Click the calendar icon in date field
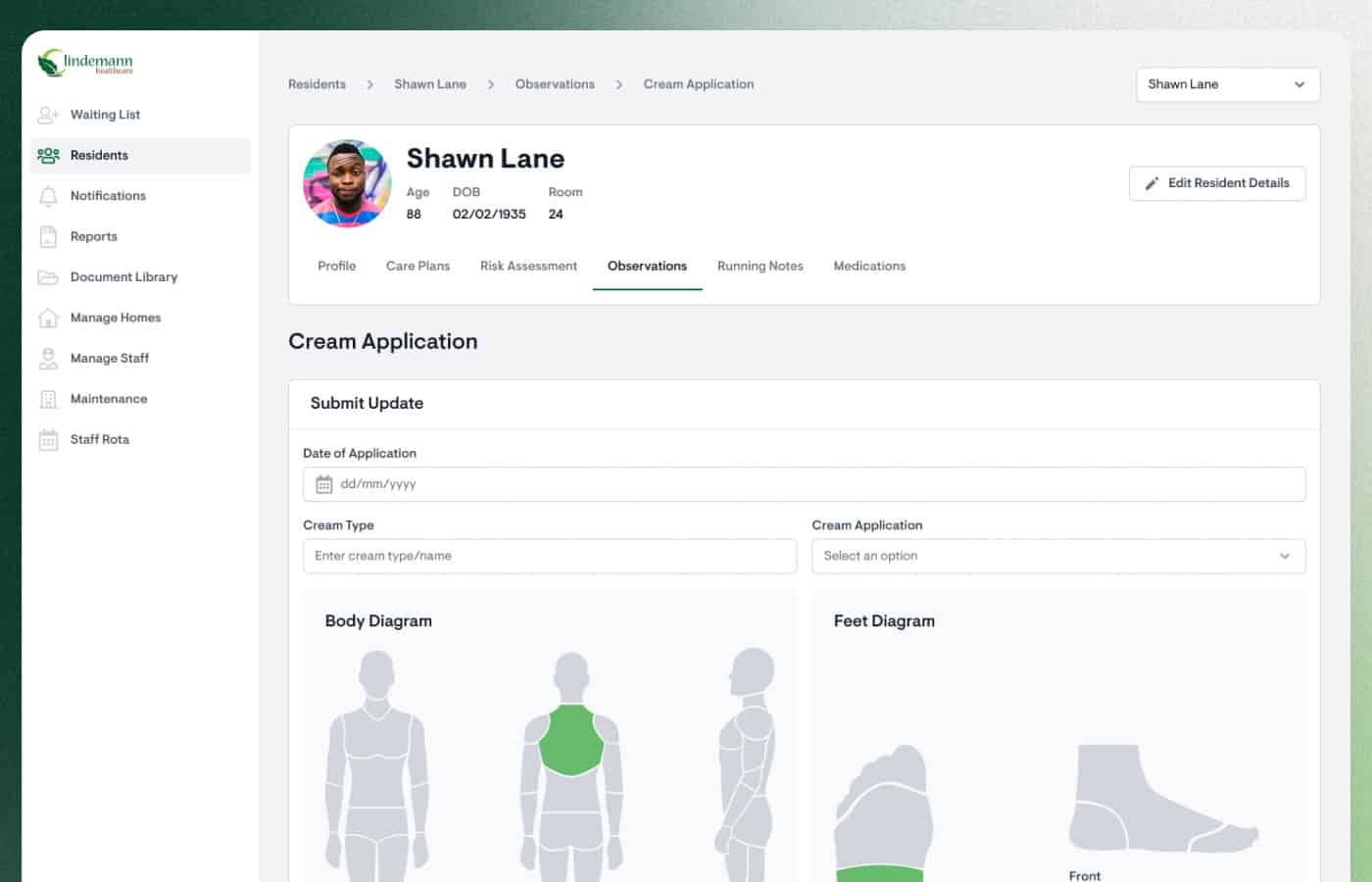1372x882 pixels. (x=324, y=484)
